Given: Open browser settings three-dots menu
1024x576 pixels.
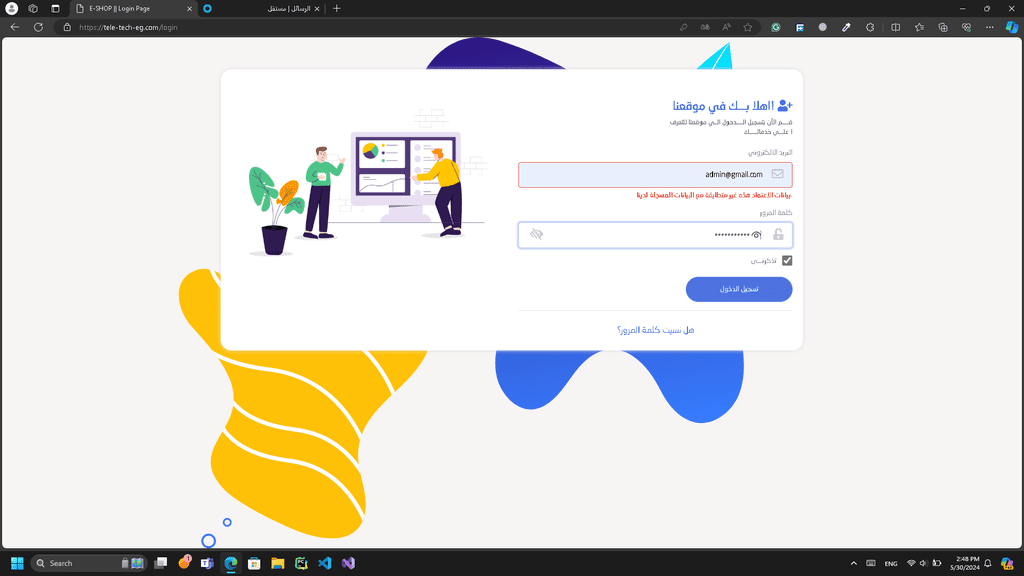Looking at the screenshot, I should pos(989,27).
